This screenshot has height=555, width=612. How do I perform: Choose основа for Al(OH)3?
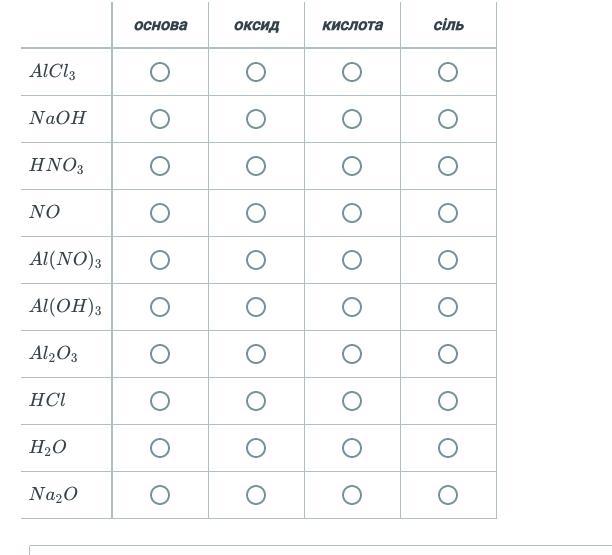(160, 307)
